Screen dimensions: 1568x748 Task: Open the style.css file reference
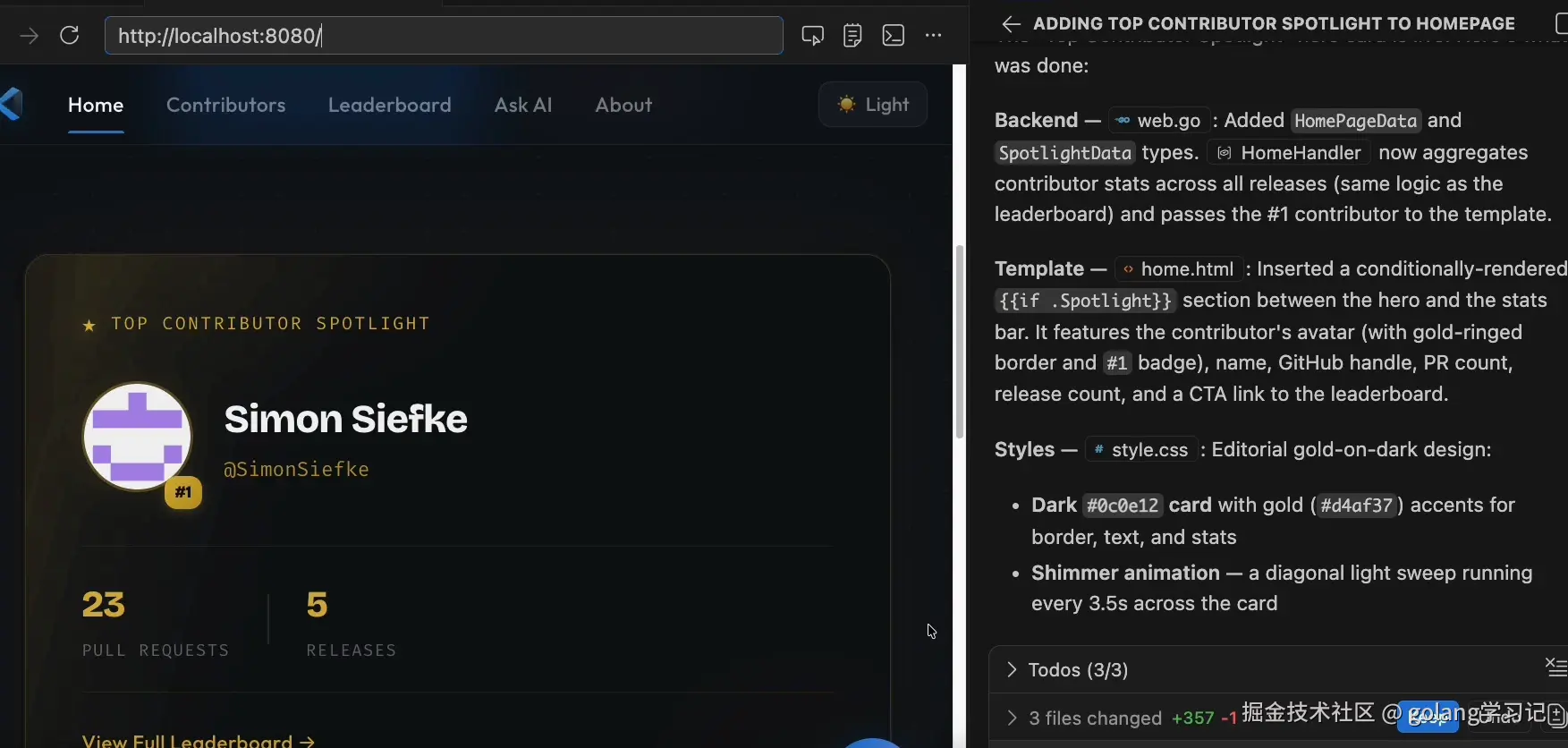pos(1140,450)
